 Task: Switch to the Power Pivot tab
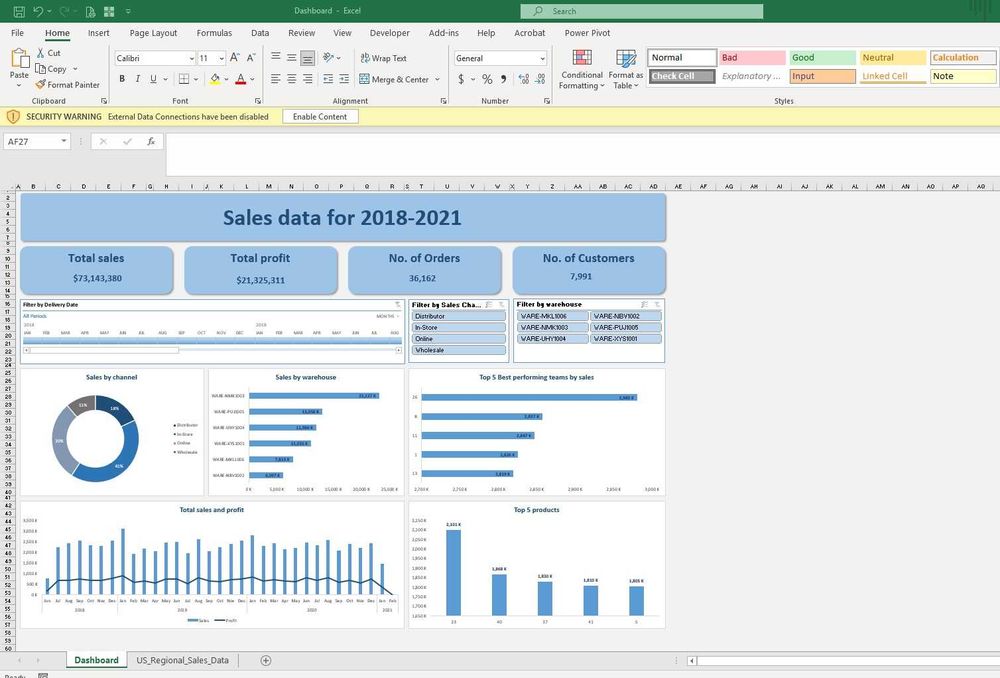pos(587,33)
